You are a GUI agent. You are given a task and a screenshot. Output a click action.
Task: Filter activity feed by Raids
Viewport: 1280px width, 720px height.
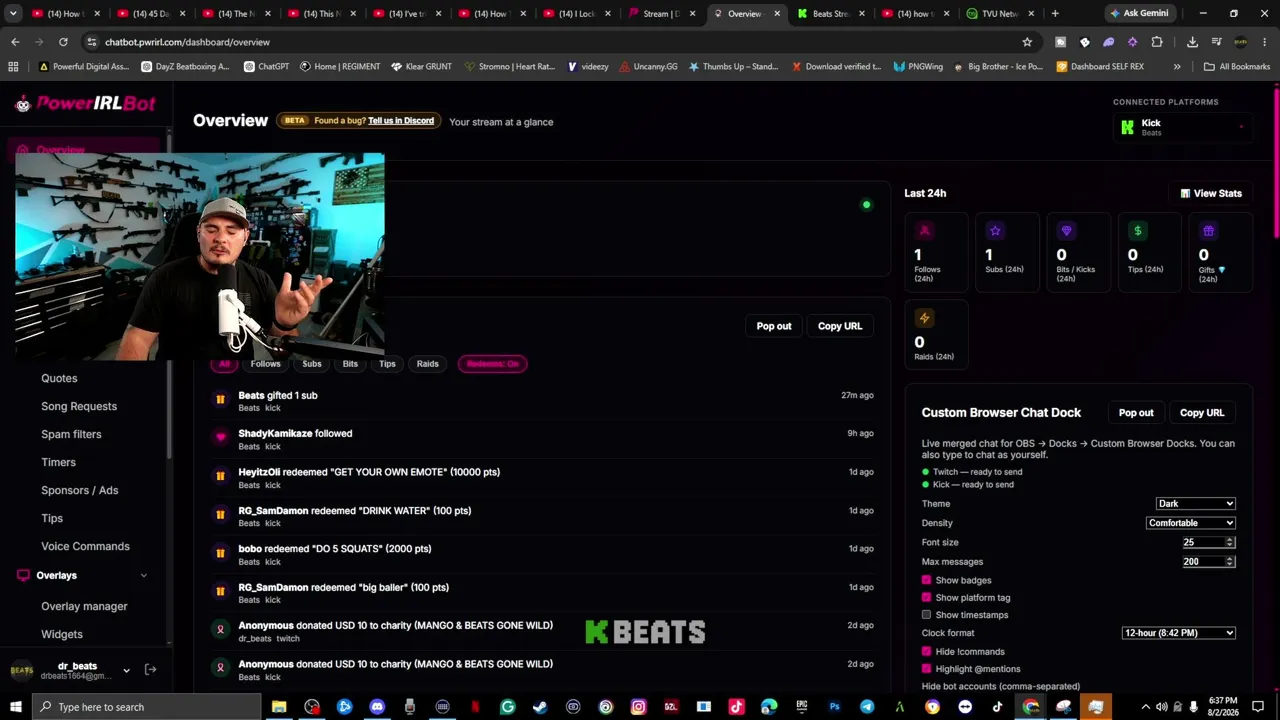pos(428,364)
